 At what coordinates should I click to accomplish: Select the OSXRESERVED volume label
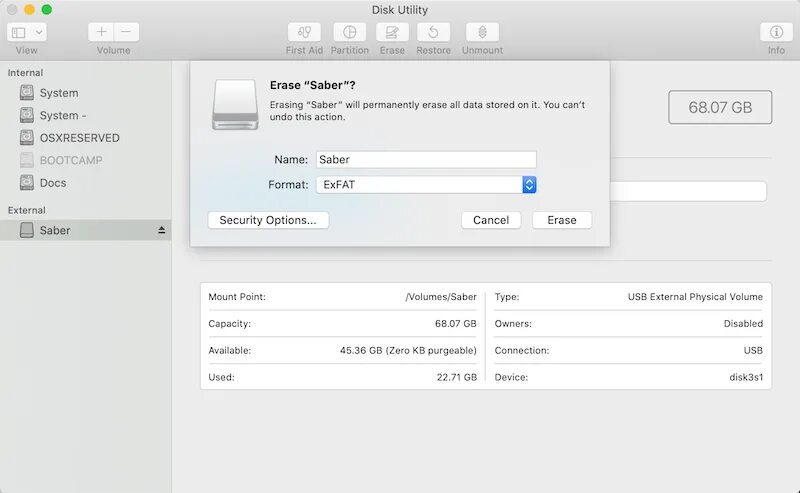pos(80,138)
